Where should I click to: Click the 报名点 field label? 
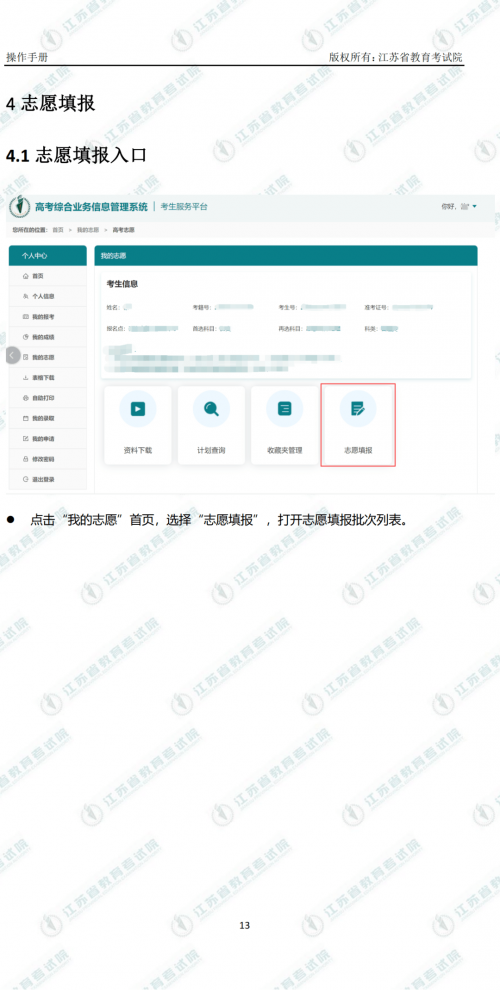coord(117,329)
